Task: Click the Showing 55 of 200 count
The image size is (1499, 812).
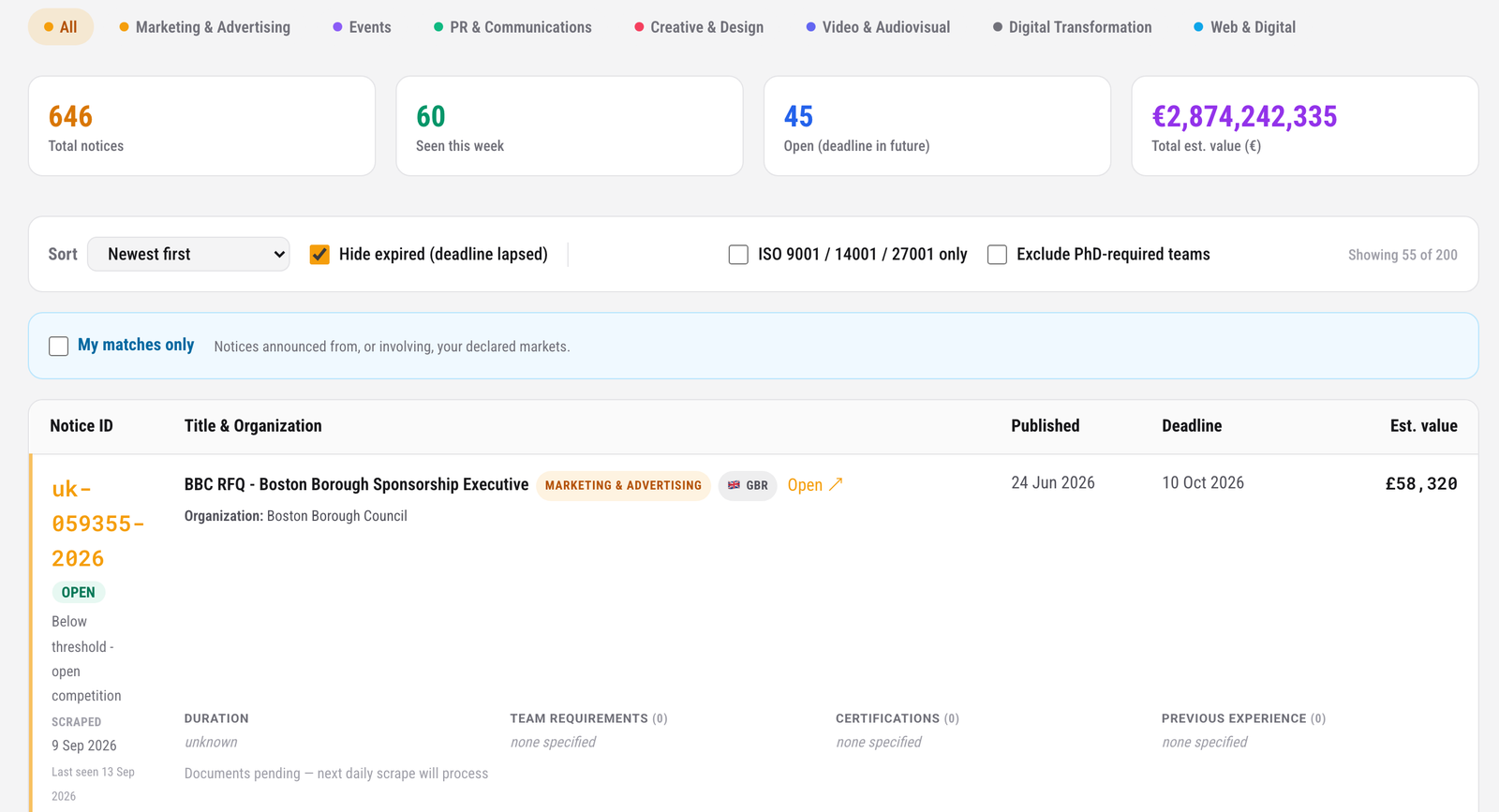Action: tap(1403, 255)
